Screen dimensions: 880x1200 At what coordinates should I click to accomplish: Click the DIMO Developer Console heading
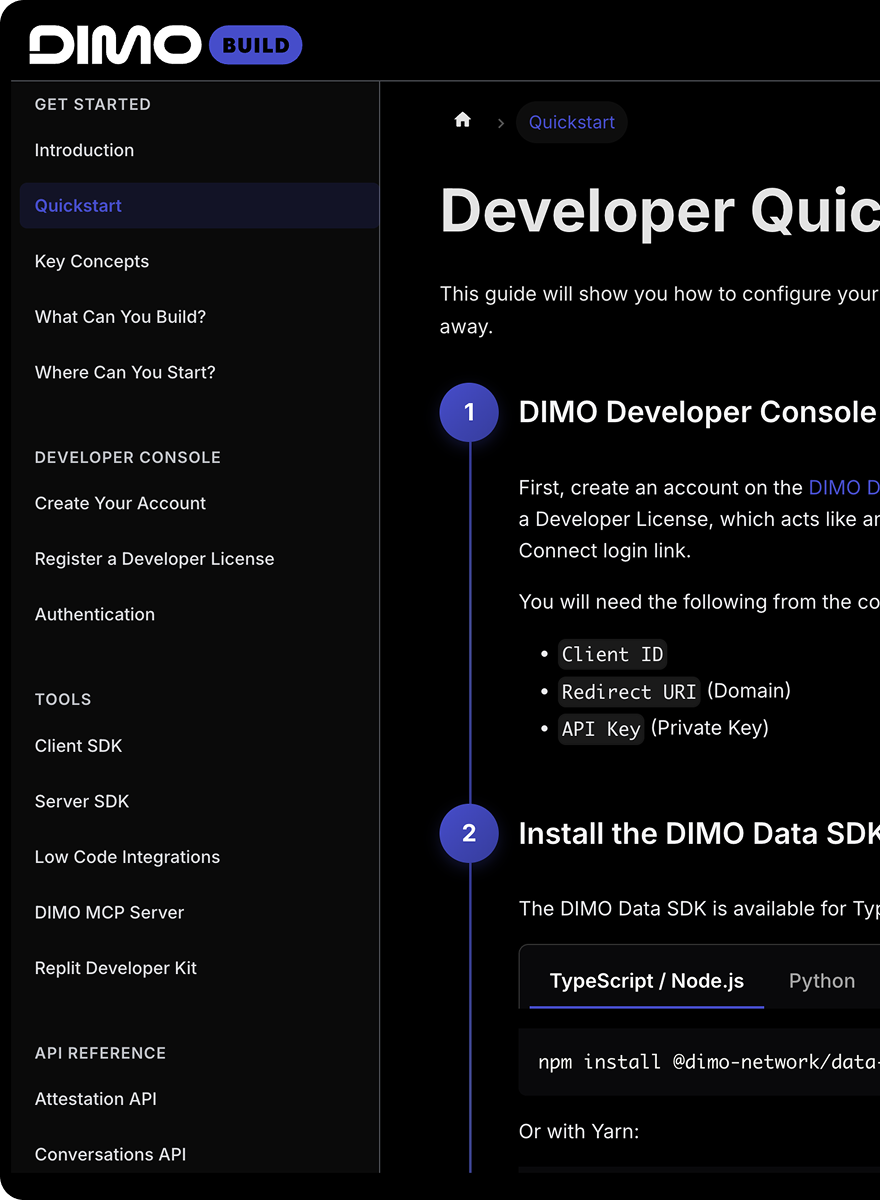coord(697,412)
